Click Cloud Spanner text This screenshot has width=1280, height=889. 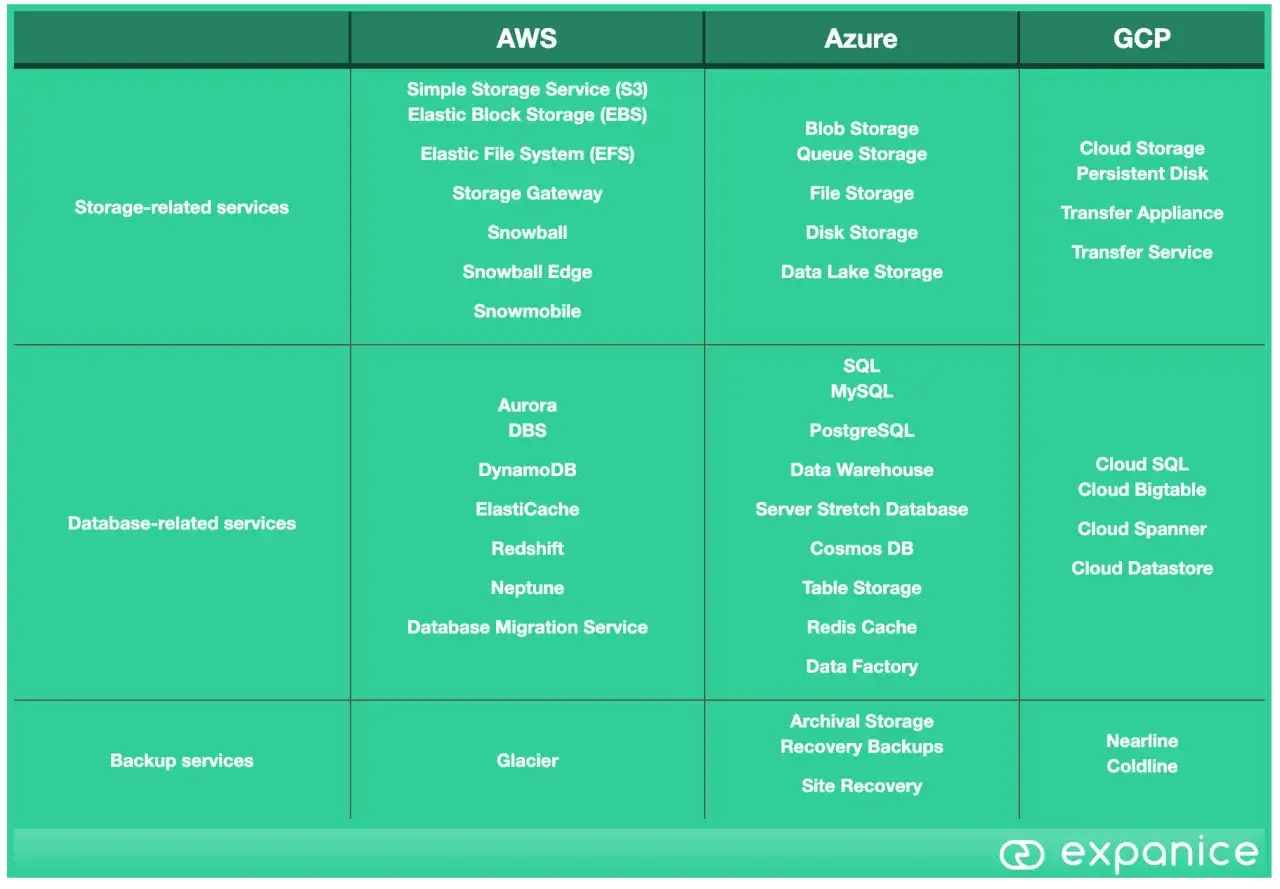[x=1142, y=529]
